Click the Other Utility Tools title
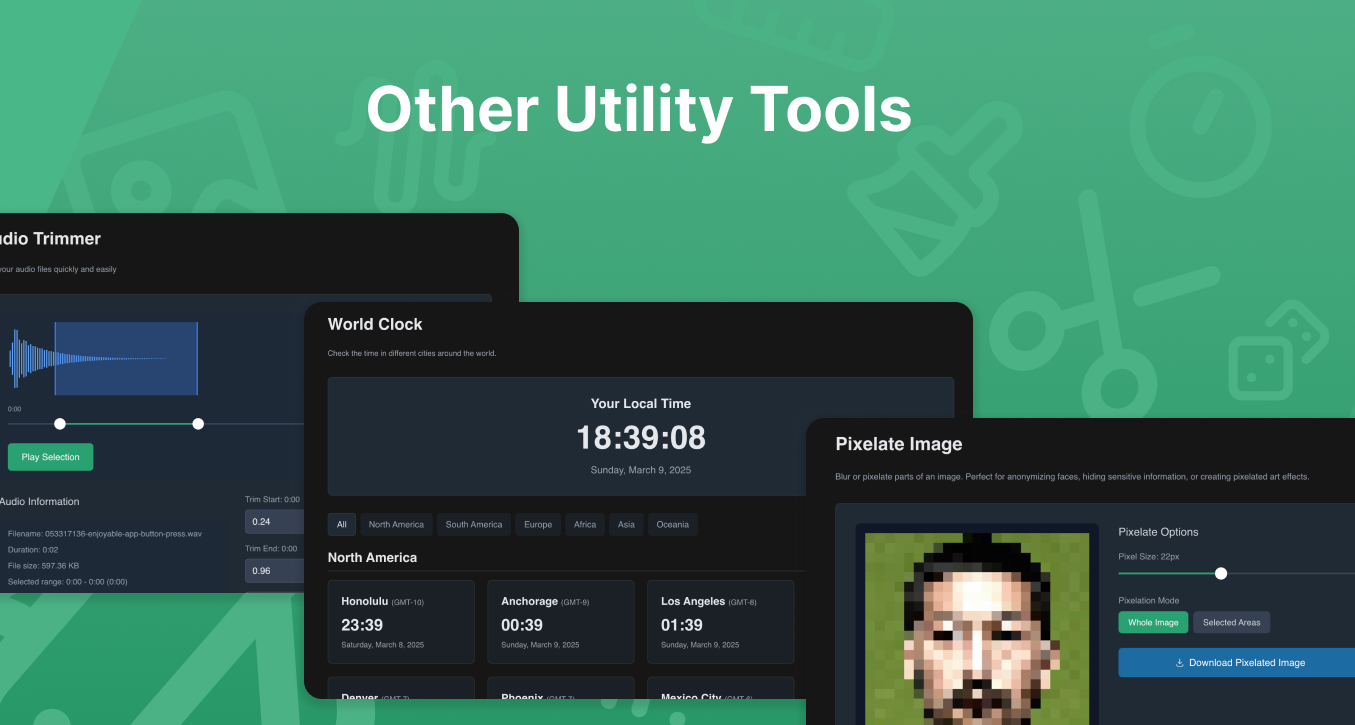The image size is (1355, 725). click(639, 108)
